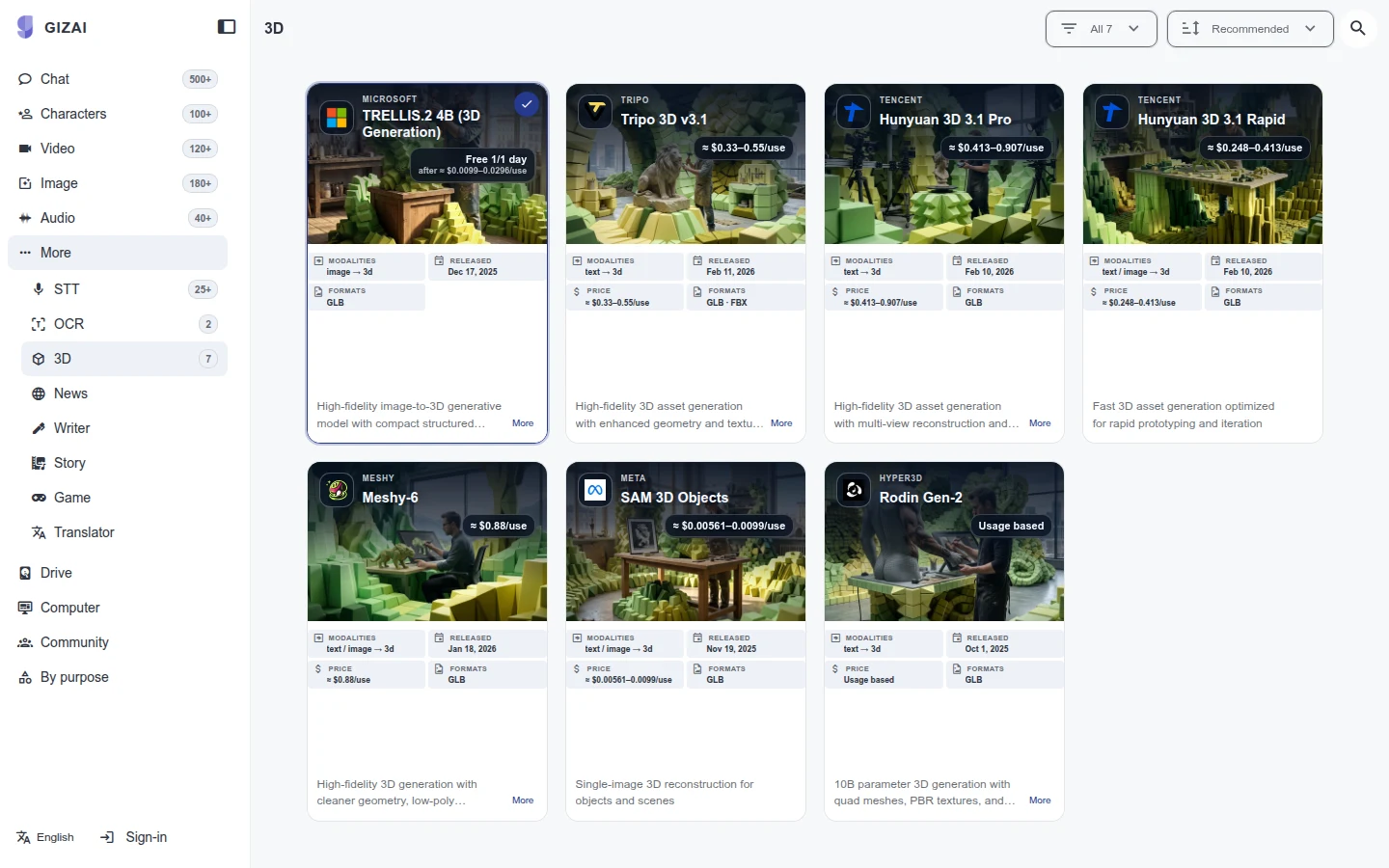This screenshot has width=1389, height=868.
Task: Expand More on Tripo 3D v3.1 description
Action: coord(781,423)
